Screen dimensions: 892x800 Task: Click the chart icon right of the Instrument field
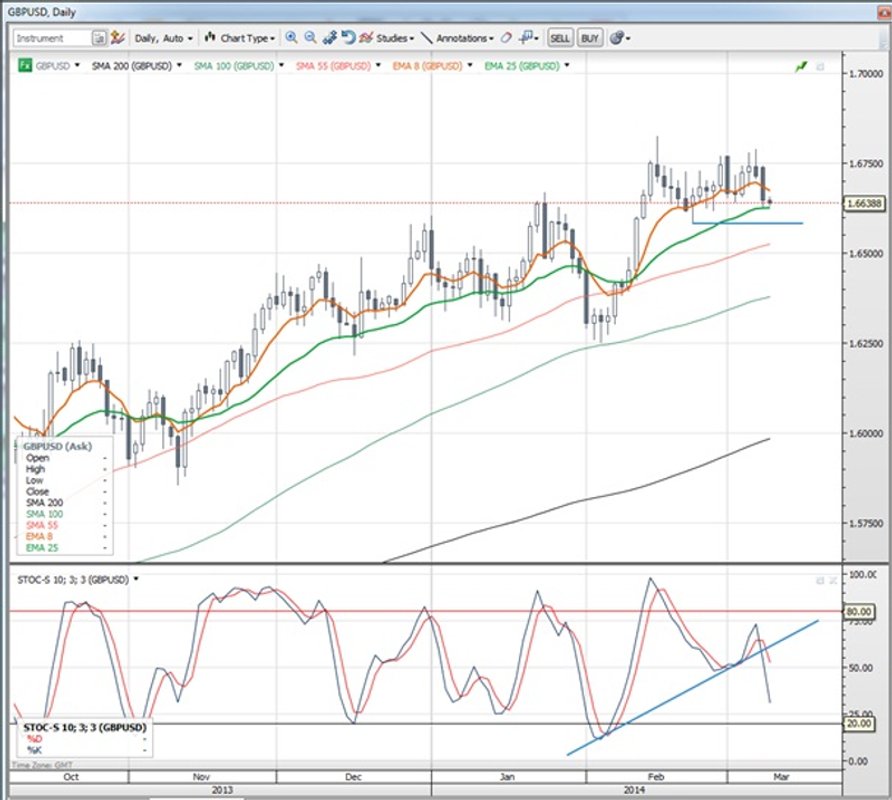(x=118, y=38)
